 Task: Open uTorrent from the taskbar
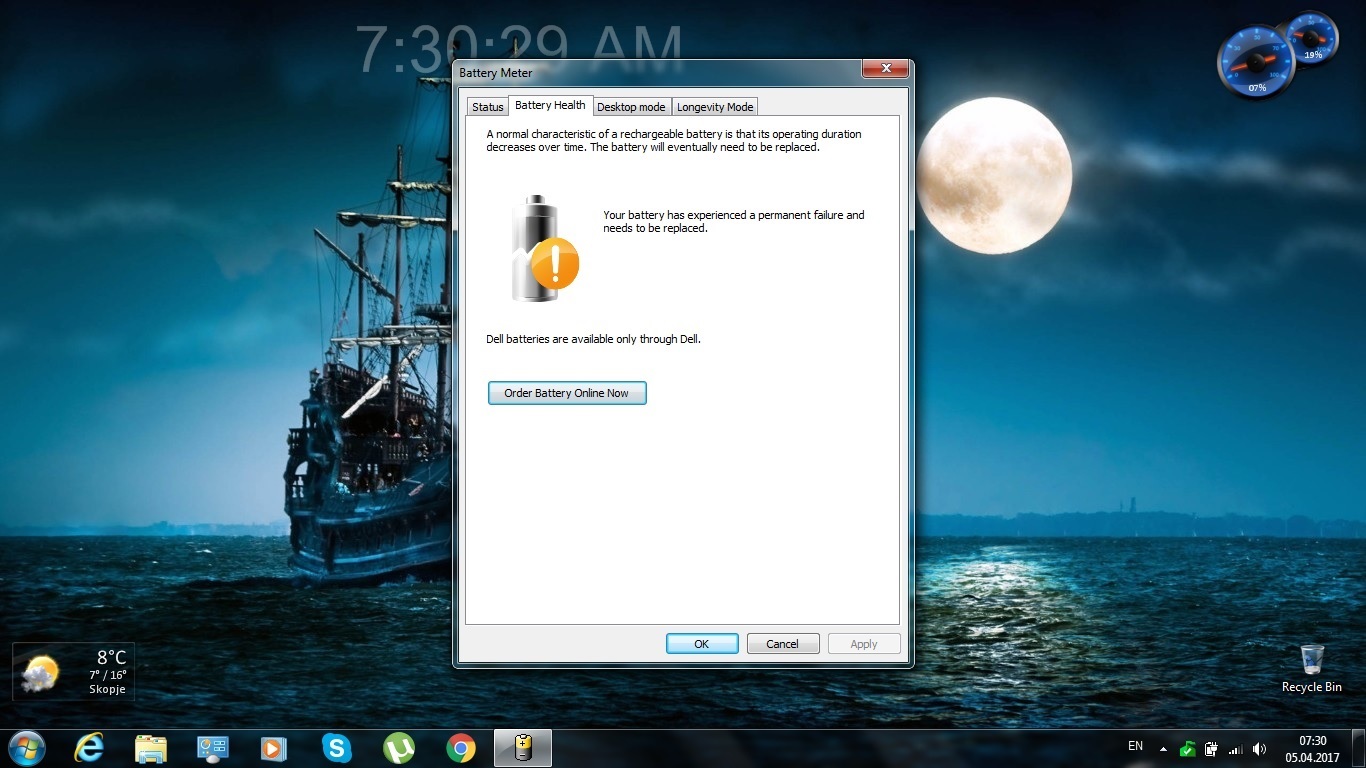pos(399,748)
